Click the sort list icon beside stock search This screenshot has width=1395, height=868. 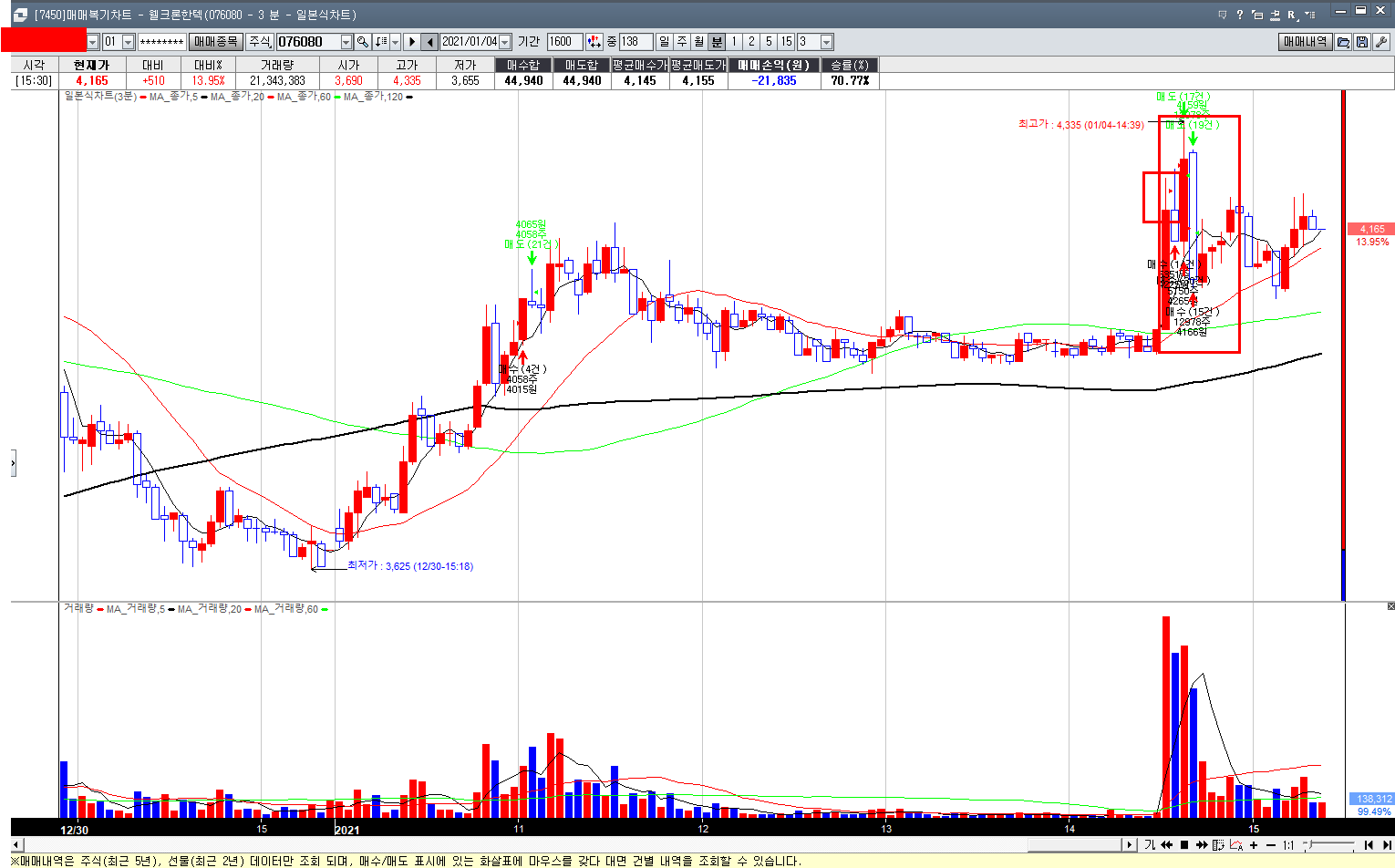[x=381, y=42]
